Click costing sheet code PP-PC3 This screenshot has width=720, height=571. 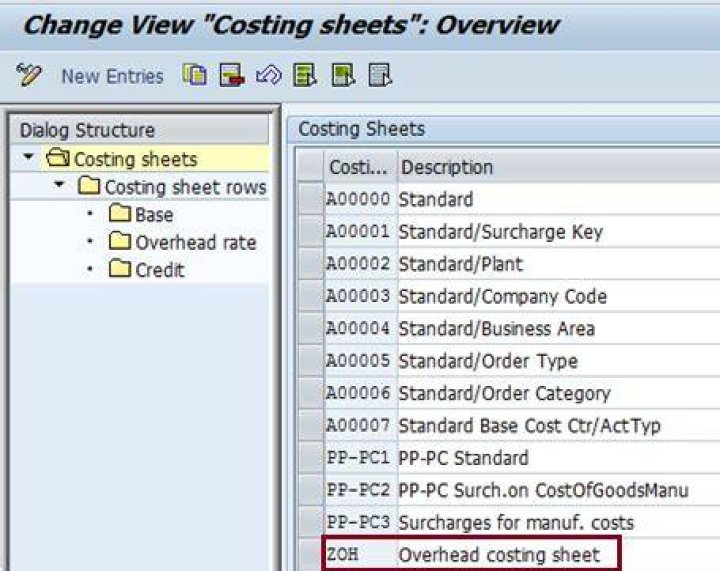[x=358, y=522]
